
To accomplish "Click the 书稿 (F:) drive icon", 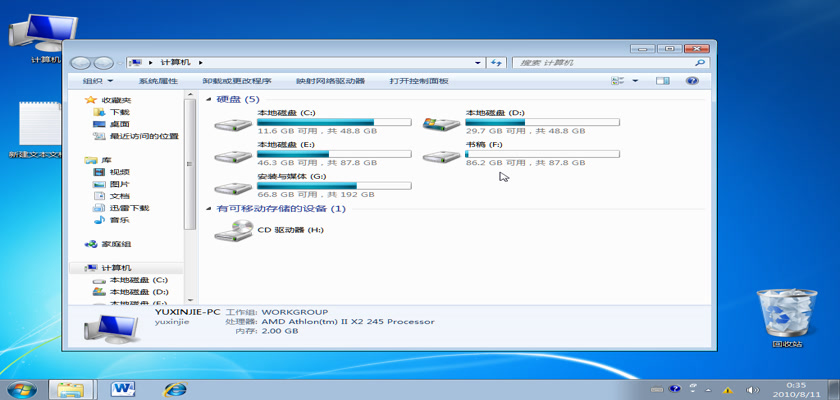I will 441,155.
